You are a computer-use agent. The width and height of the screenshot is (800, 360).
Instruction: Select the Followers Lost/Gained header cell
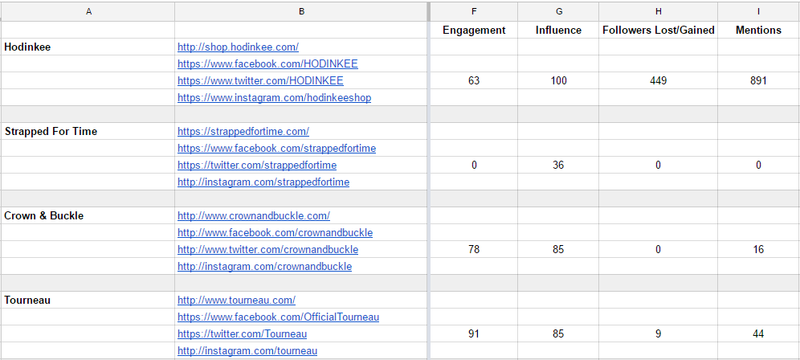(x=658, y=30)
